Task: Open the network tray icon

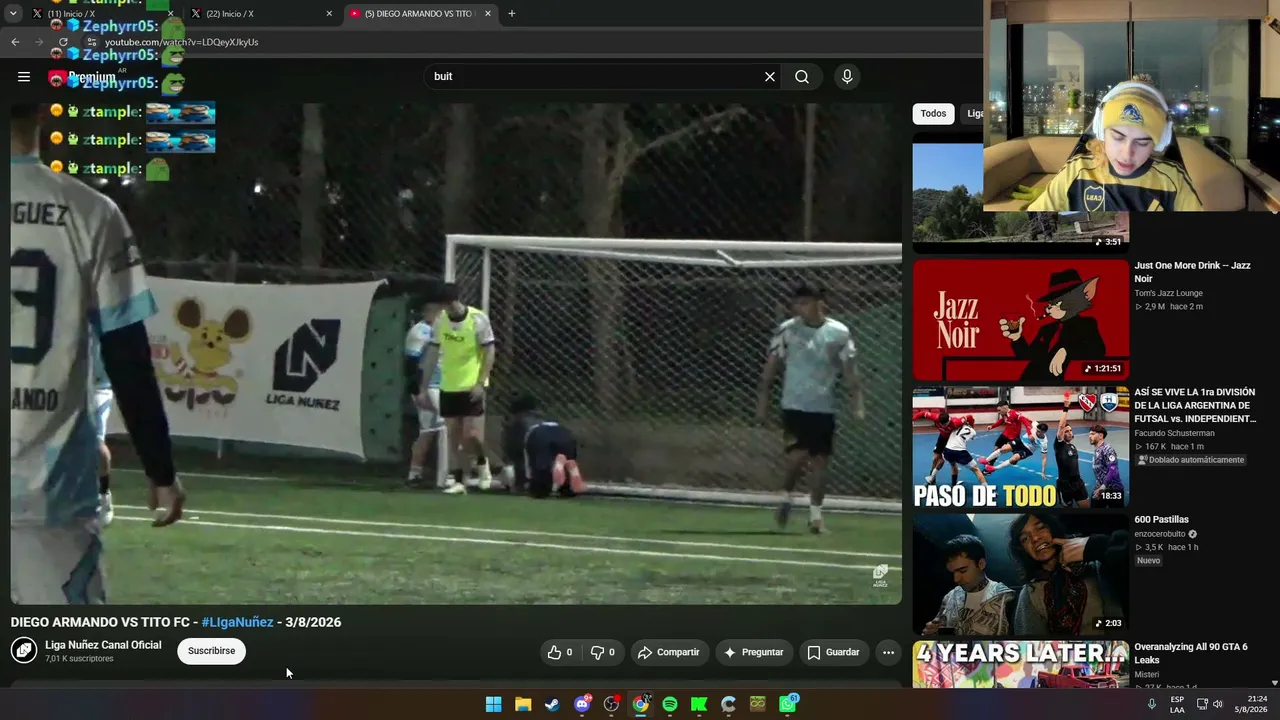Action: point(1202,704)
